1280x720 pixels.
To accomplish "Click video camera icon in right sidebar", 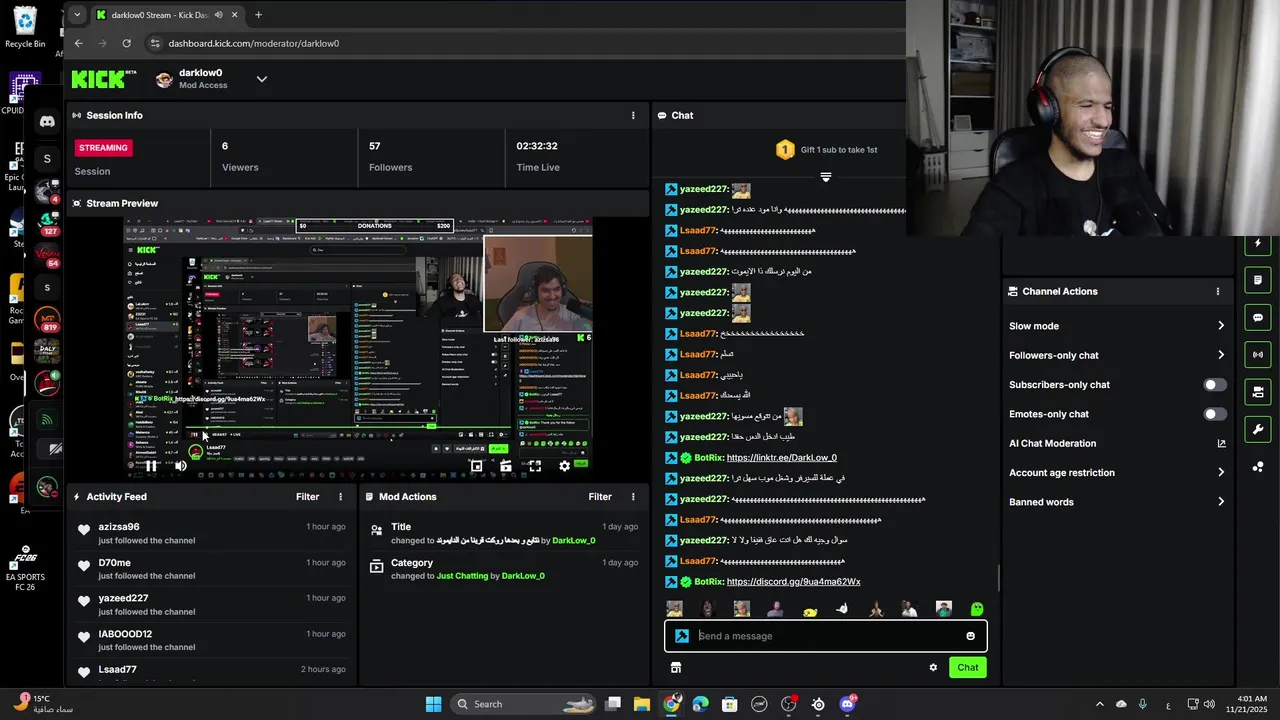I will pyautogui.click(x=1258, y=391).
